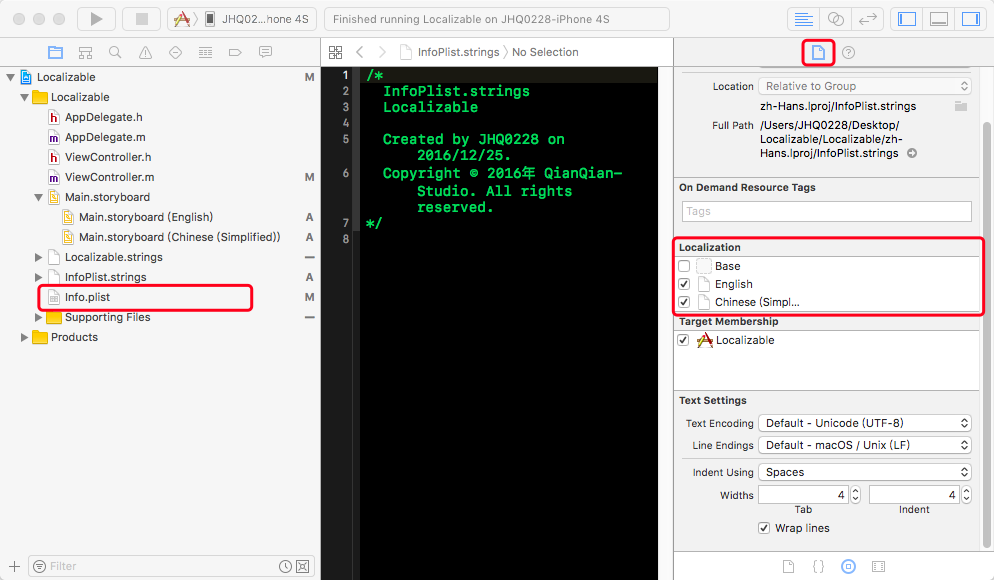This screenshot has height=580, width=994.
Task: Open the Find navigator magnifying glass
Action: [x=115, y=52]
